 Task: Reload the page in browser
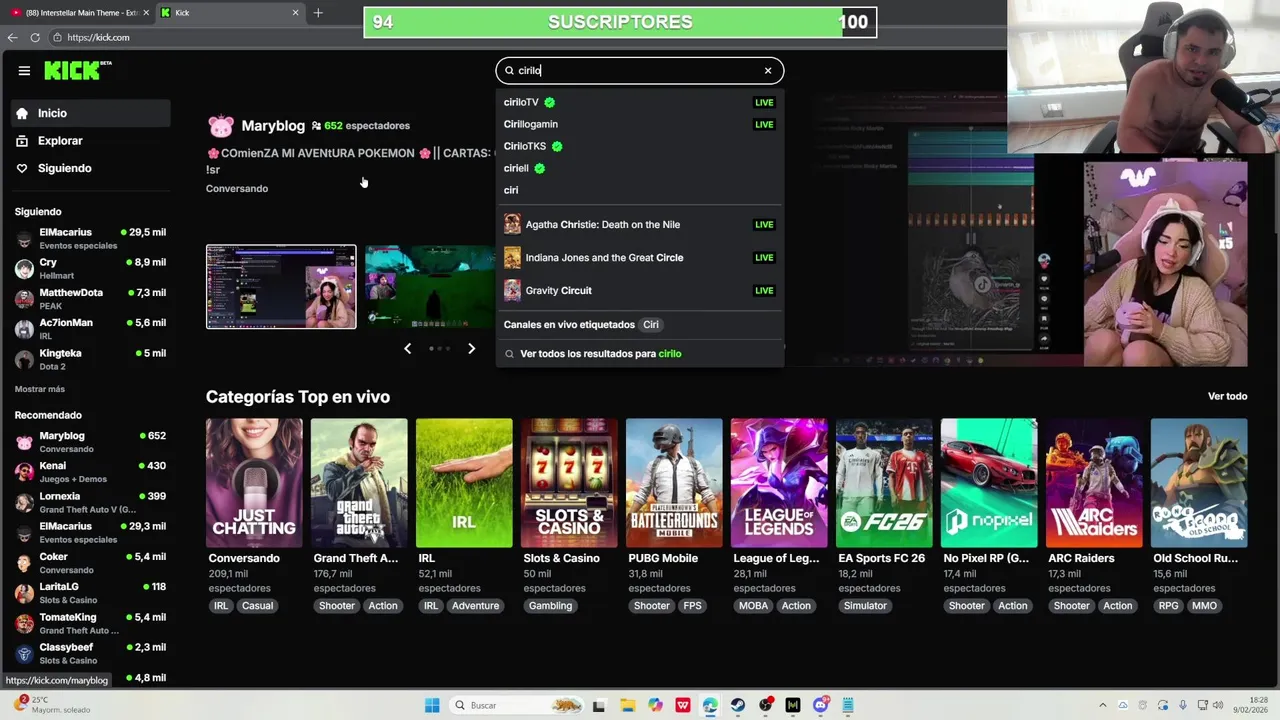pos(35,38)
